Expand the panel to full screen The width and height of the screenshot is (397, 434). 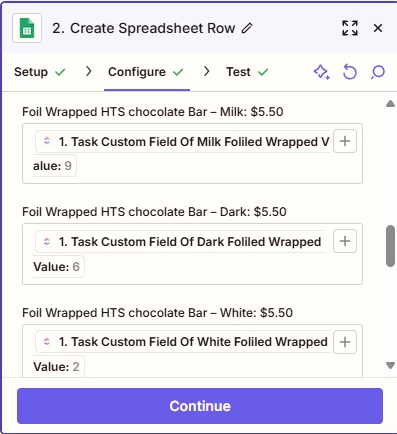coord(350,28)
